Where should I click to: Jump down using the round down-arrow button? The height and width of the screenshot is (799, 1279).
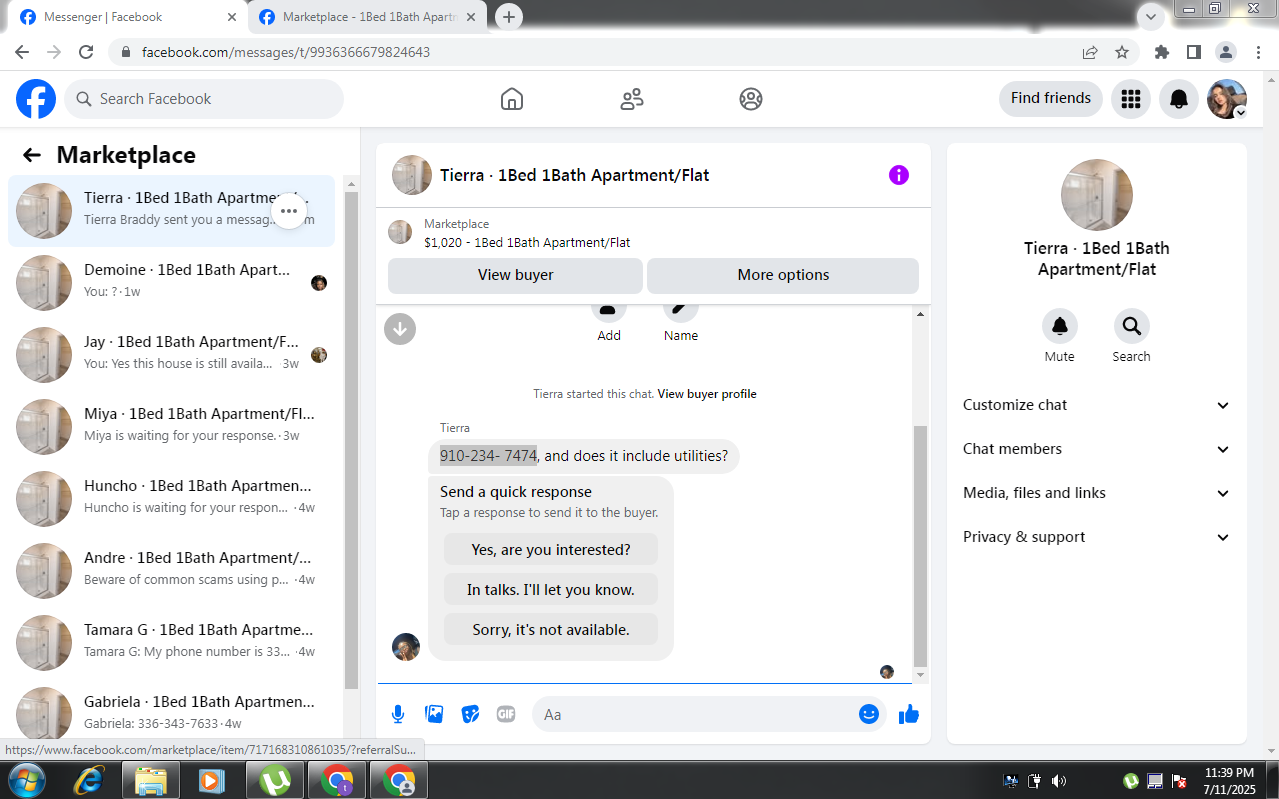[400, 328]
